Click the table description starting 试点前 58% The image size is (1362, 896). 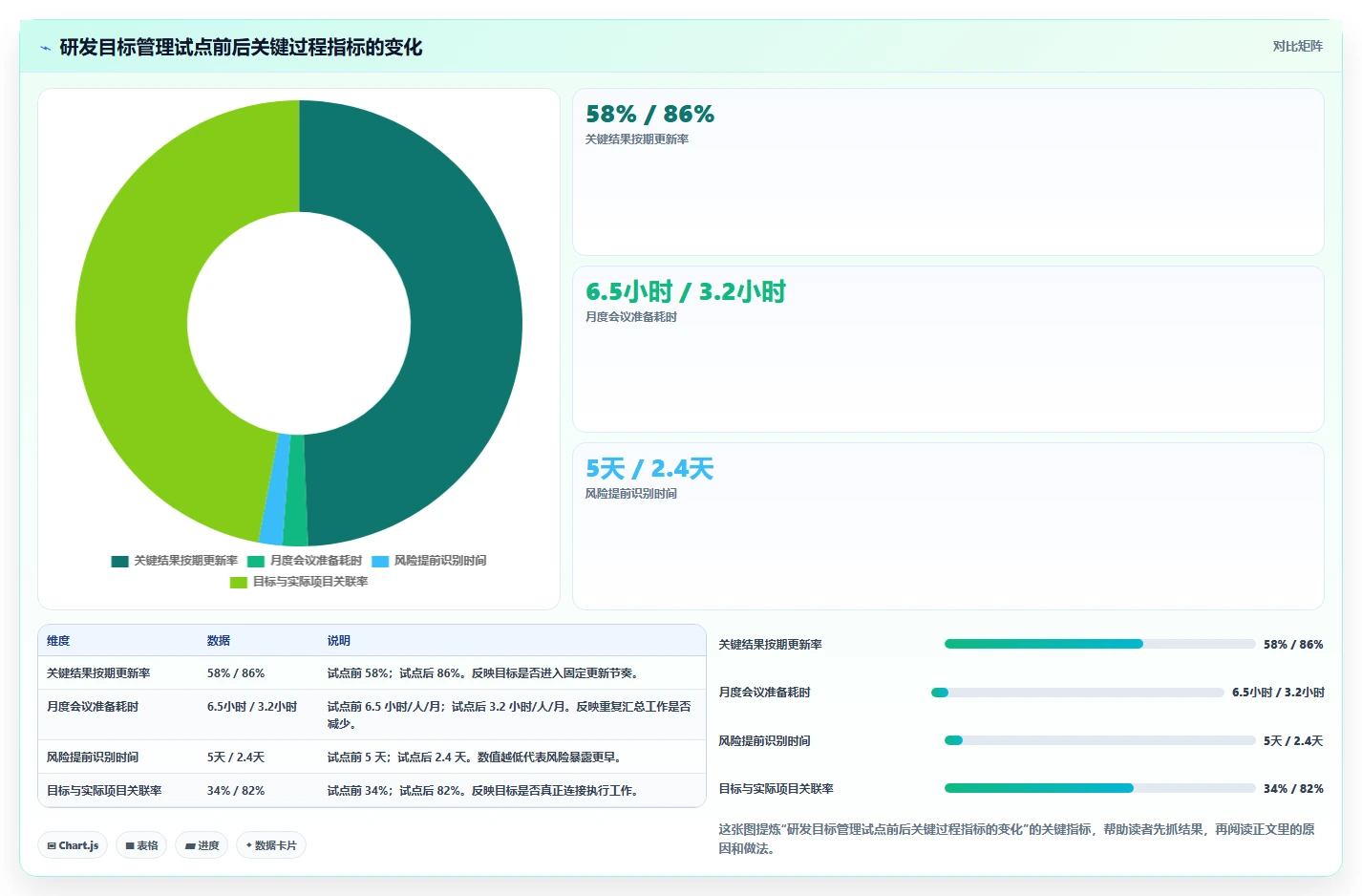coord(483,673)
